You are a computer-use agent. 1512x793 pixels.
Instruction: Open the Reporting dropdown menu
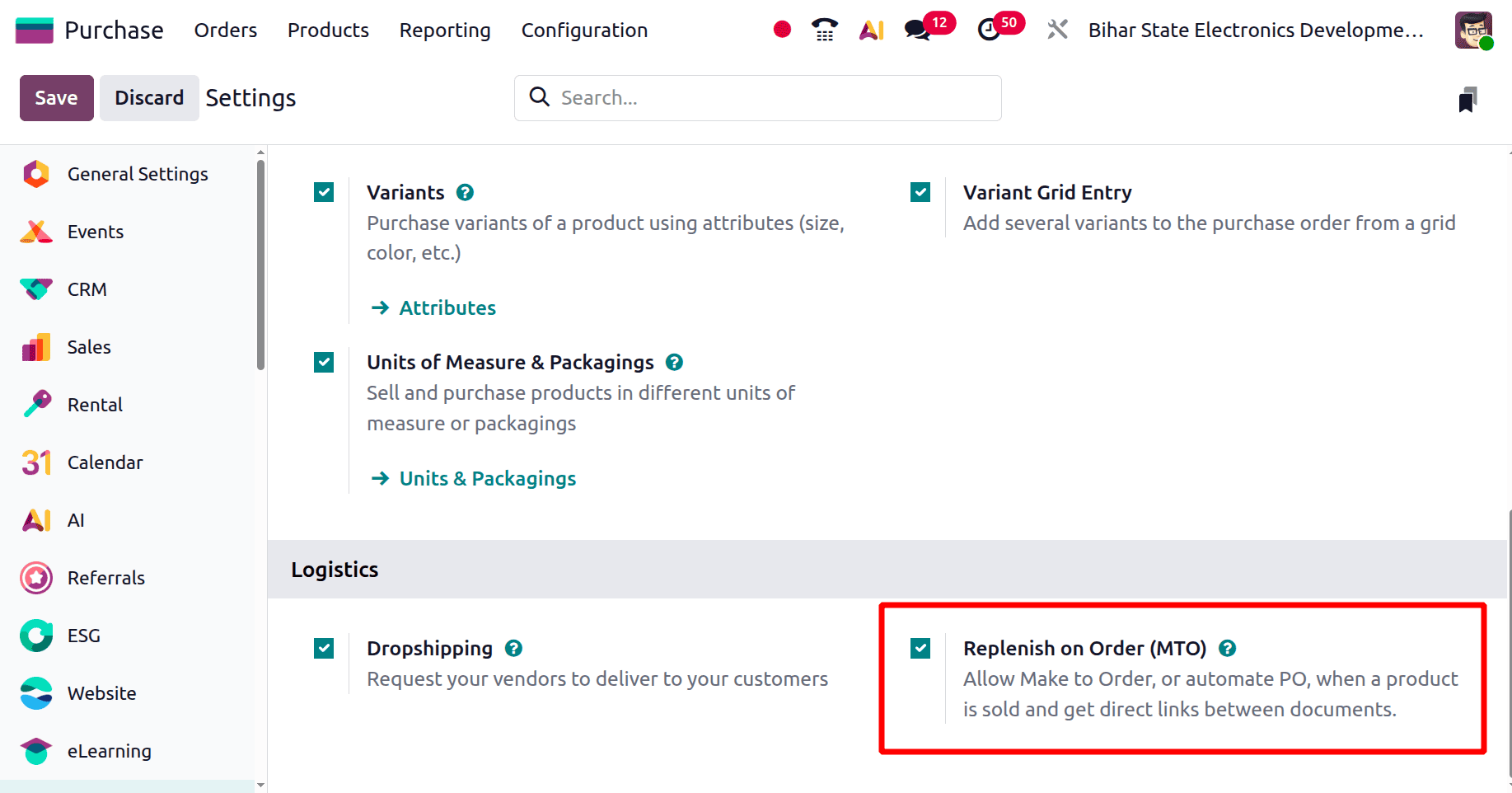coord(444,30)
